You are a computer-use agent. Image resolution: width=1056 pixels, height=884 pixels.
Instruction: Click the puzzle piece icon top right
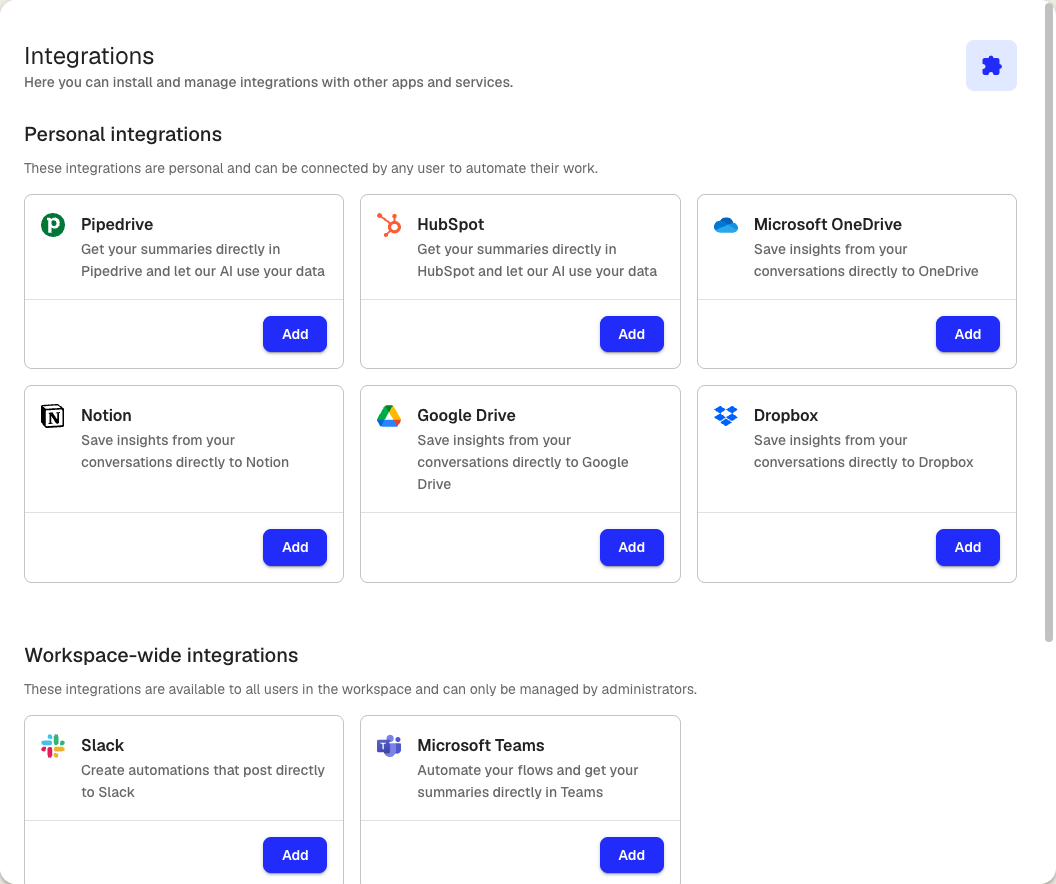pyautogui.click(x=991, y=64)
